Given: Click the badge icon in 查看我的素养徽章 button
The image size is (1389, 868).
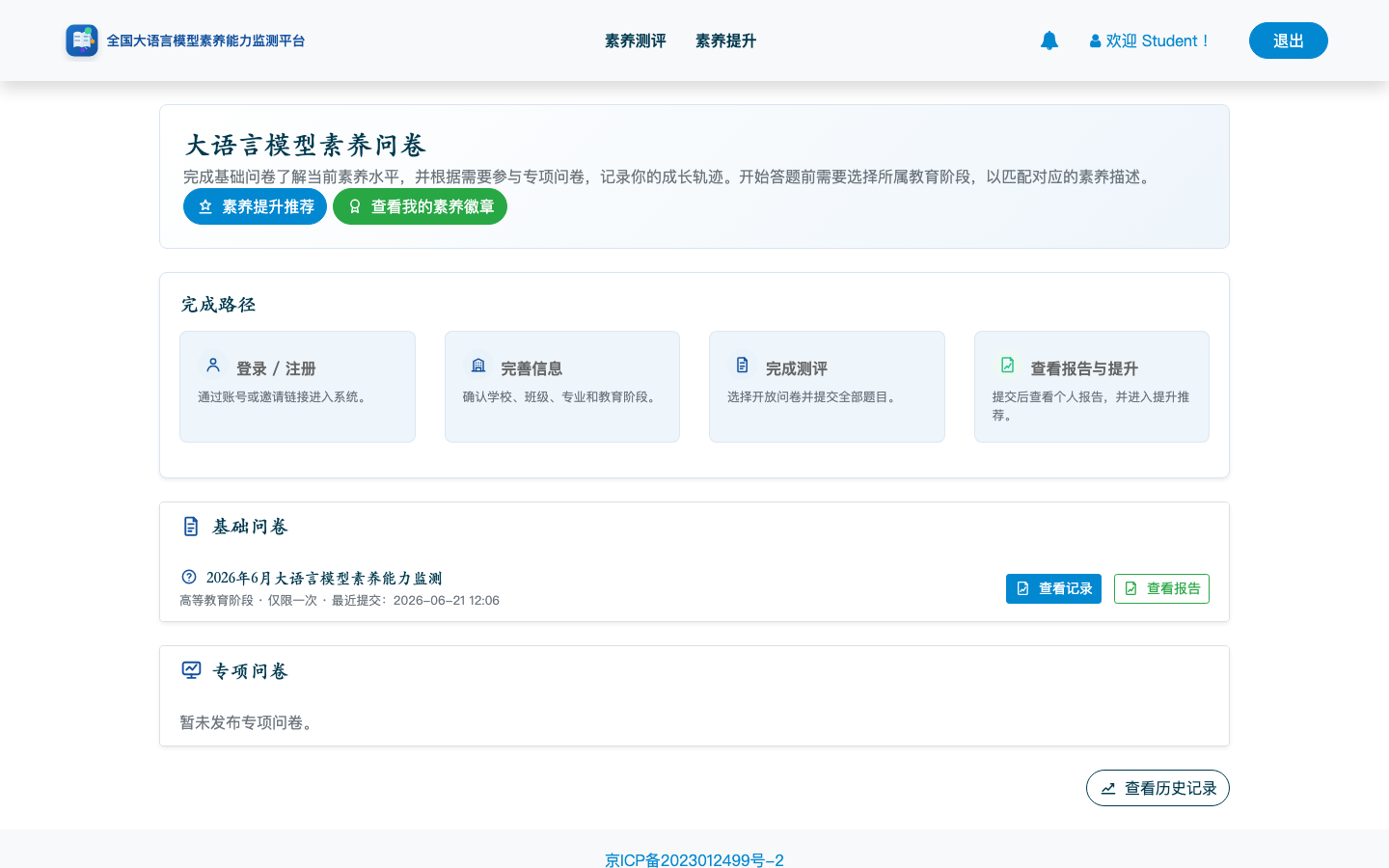Looking at the screenshot, I should (x=355, y=206).
